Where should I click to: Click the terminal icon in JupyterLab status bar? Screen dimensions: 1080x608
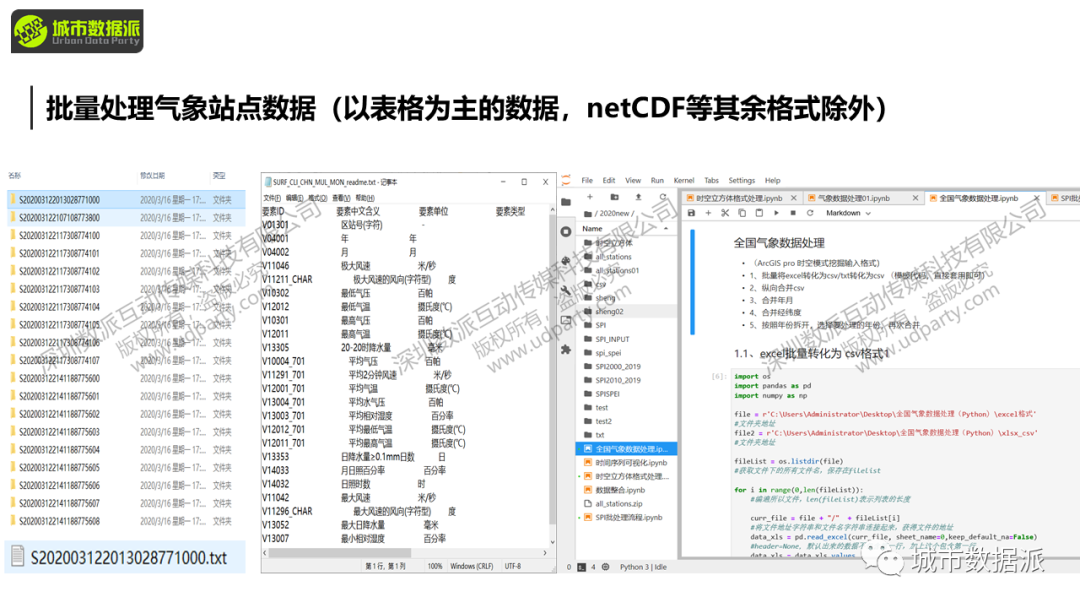pos(581,567)
